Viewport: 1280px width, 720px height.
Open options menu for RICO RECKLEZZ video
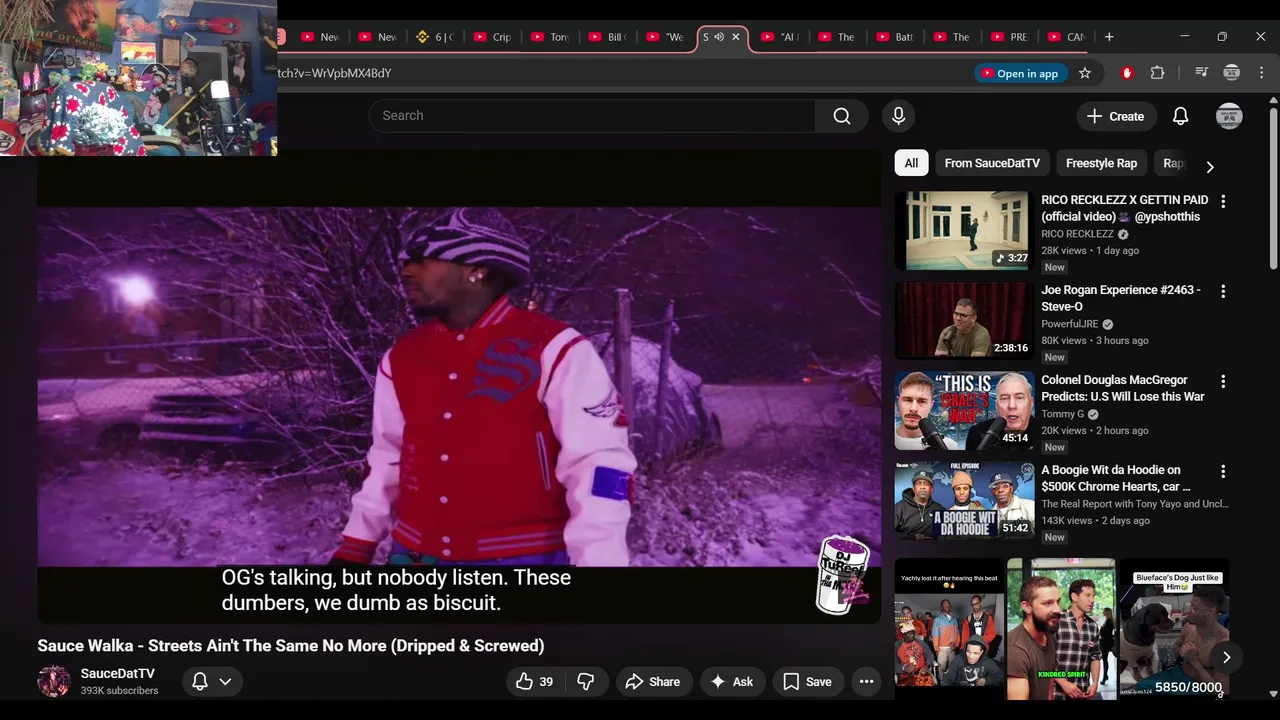pyautogui.click(x=1222, y=201)
